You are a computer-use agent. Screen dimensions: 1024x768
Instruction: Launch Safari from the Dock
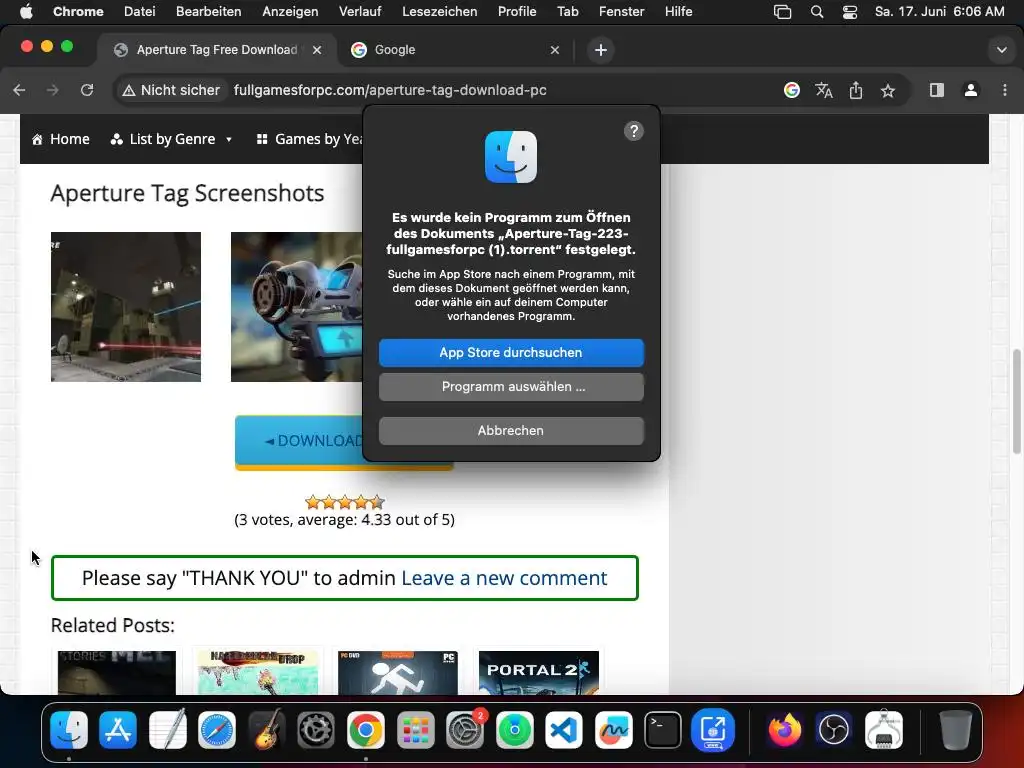[x=217, y=729]
